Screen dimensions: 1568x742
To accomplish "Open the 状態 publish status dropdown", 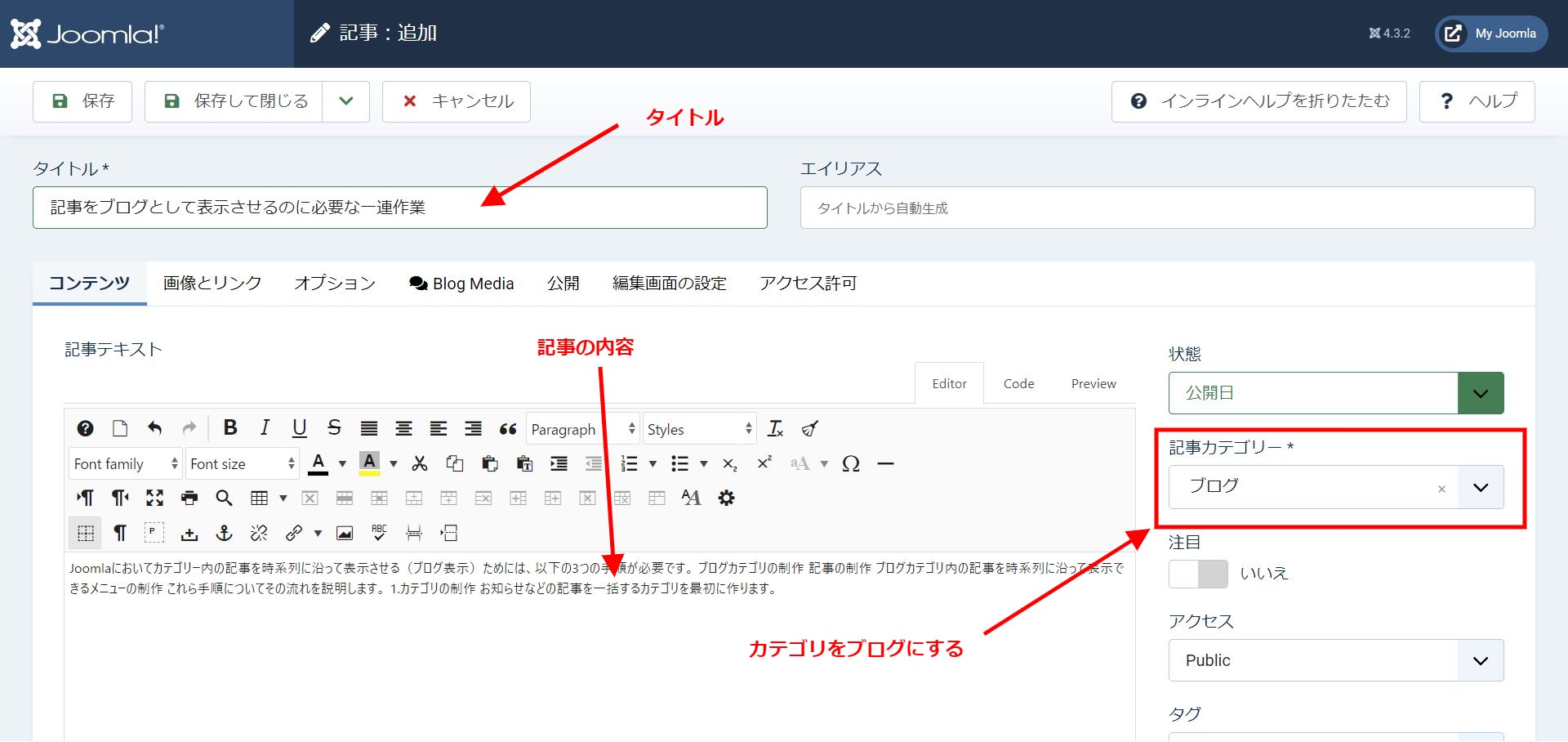I will tap(1480, 392).
